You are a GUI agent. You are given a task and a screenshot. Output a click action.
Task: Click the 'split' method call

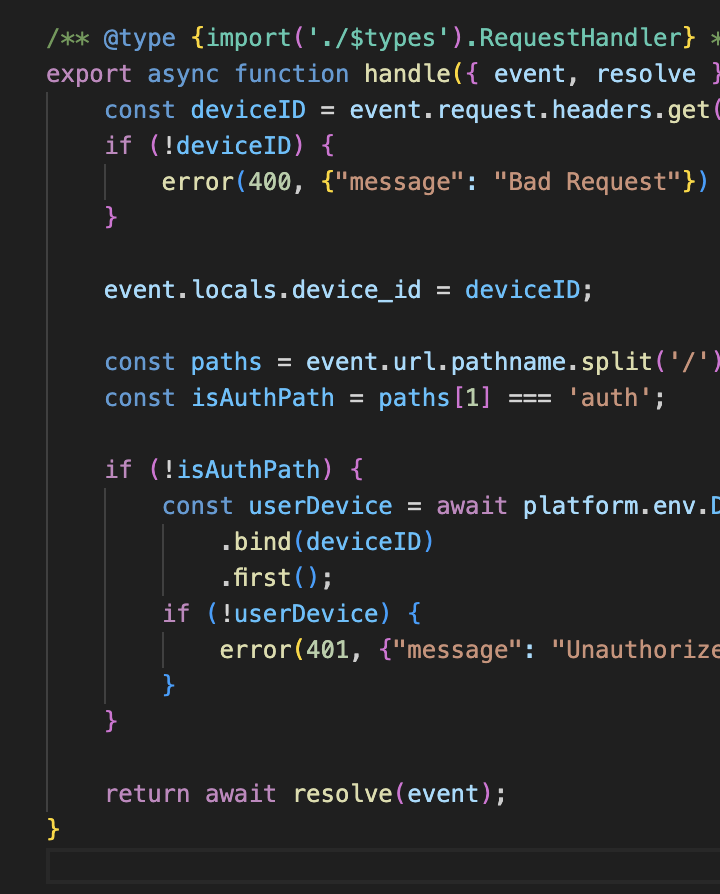pos(616,362)
